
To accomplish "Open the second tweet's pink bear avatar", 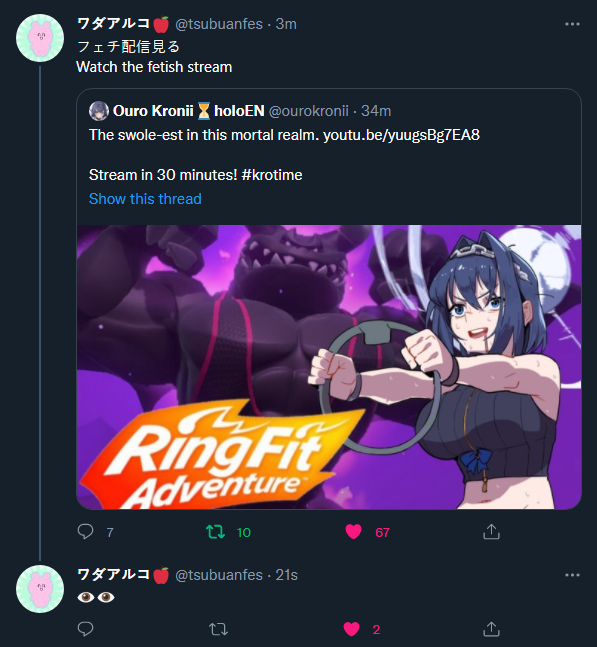I will (40, 589).
